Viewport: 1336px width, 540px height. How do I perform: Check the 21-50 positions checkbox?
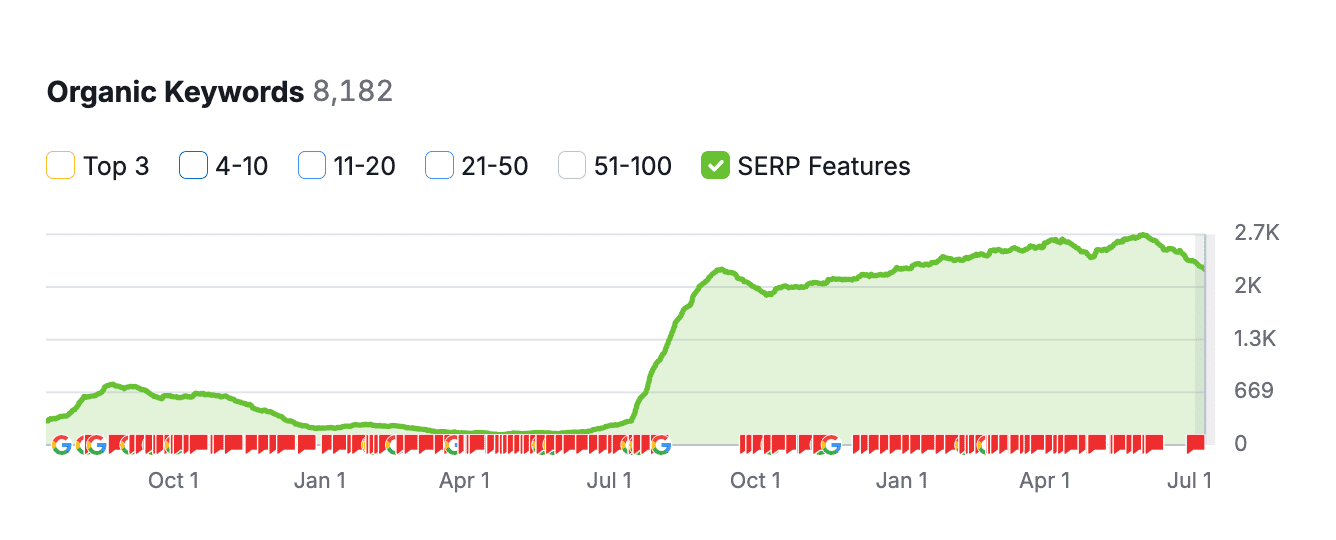tap(439, 165)
